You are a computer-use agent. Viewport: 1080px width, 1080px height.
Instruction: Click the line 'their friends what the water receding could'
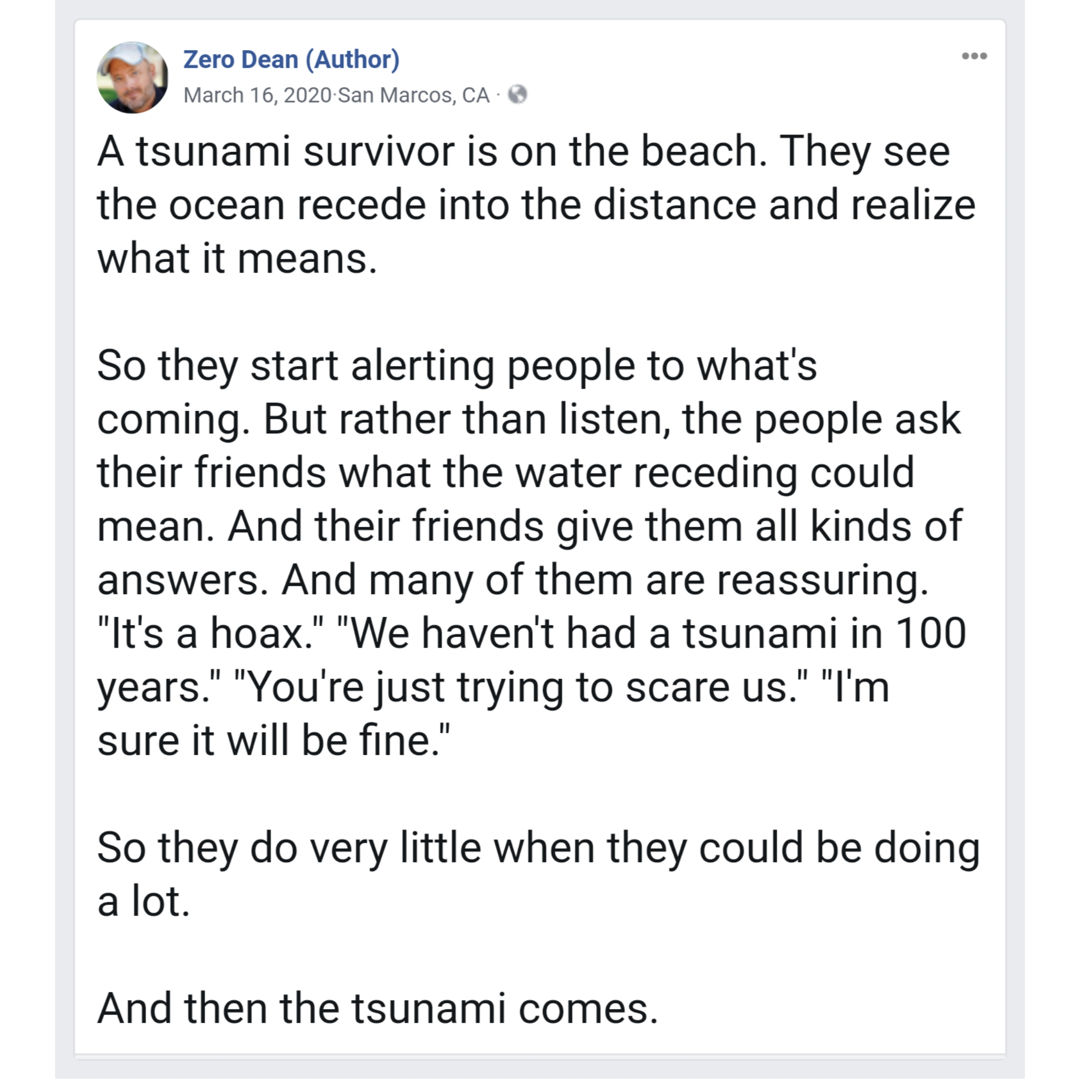tap(506, 473)
